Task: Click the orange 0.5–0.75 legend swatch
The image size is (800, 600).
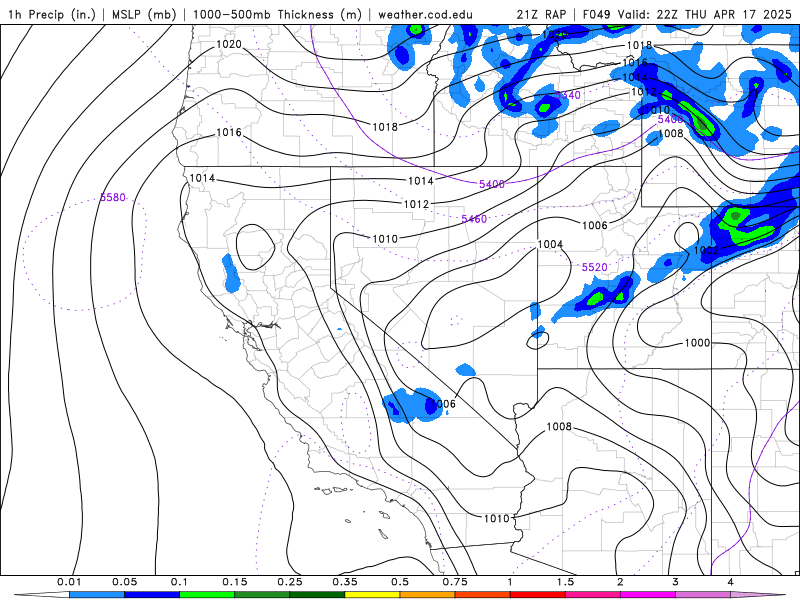Action: pyautogui.click(x=428, y=595)
